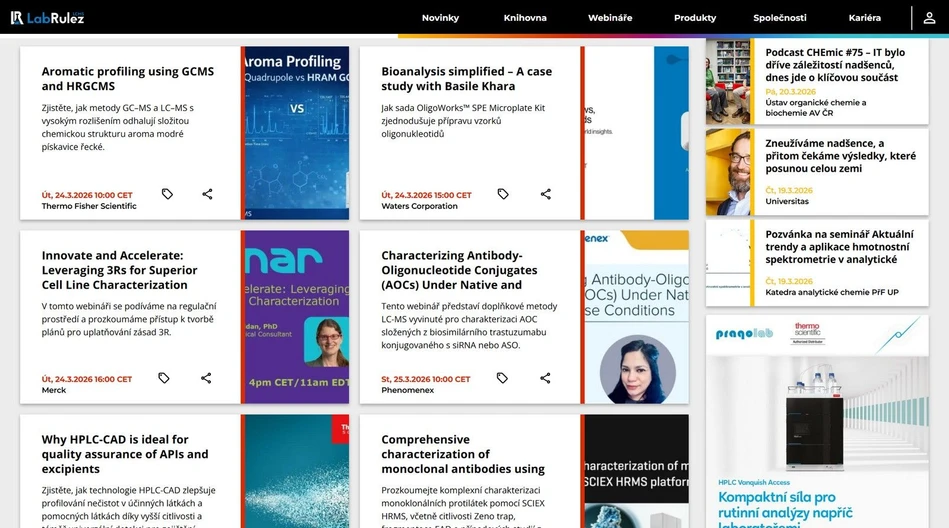
Task: Click the tag icon on Bioanalysis simplified card
Action: [503, 194]
